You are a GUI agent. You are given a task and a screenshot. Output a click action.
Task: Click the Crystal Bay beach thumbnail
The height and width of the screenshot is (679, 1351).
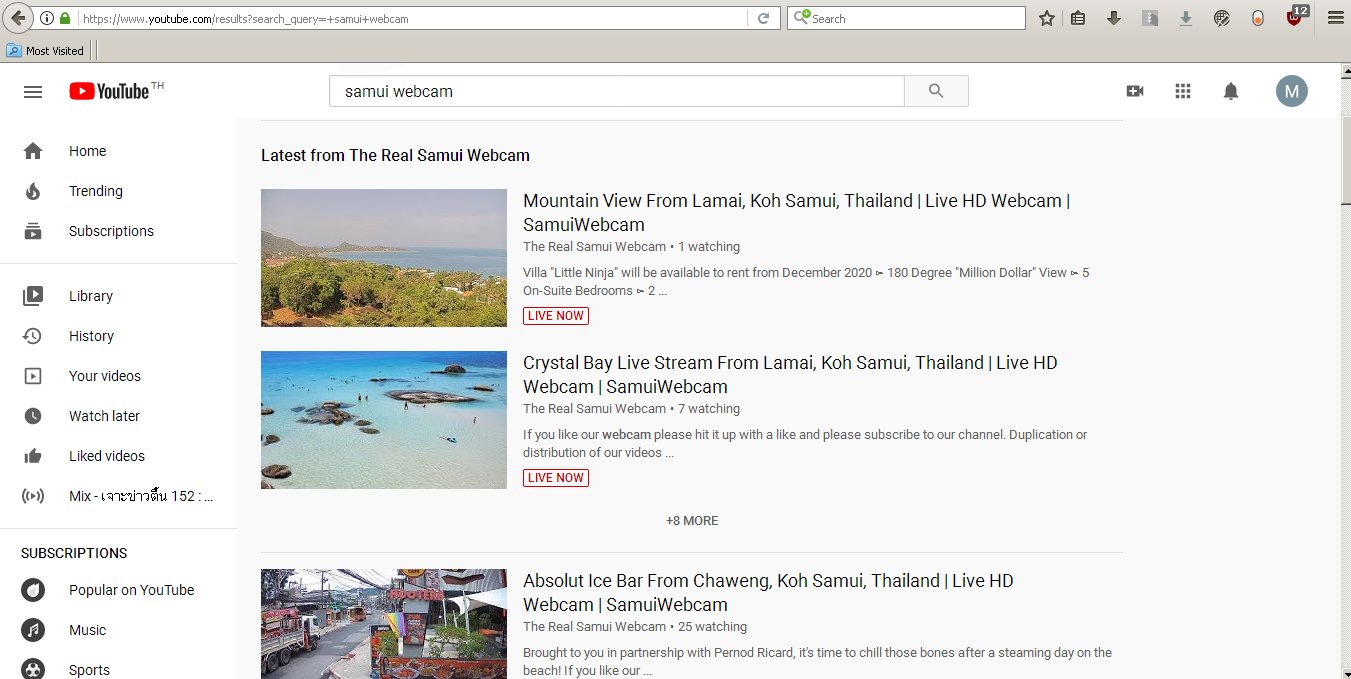click(384, 420)
